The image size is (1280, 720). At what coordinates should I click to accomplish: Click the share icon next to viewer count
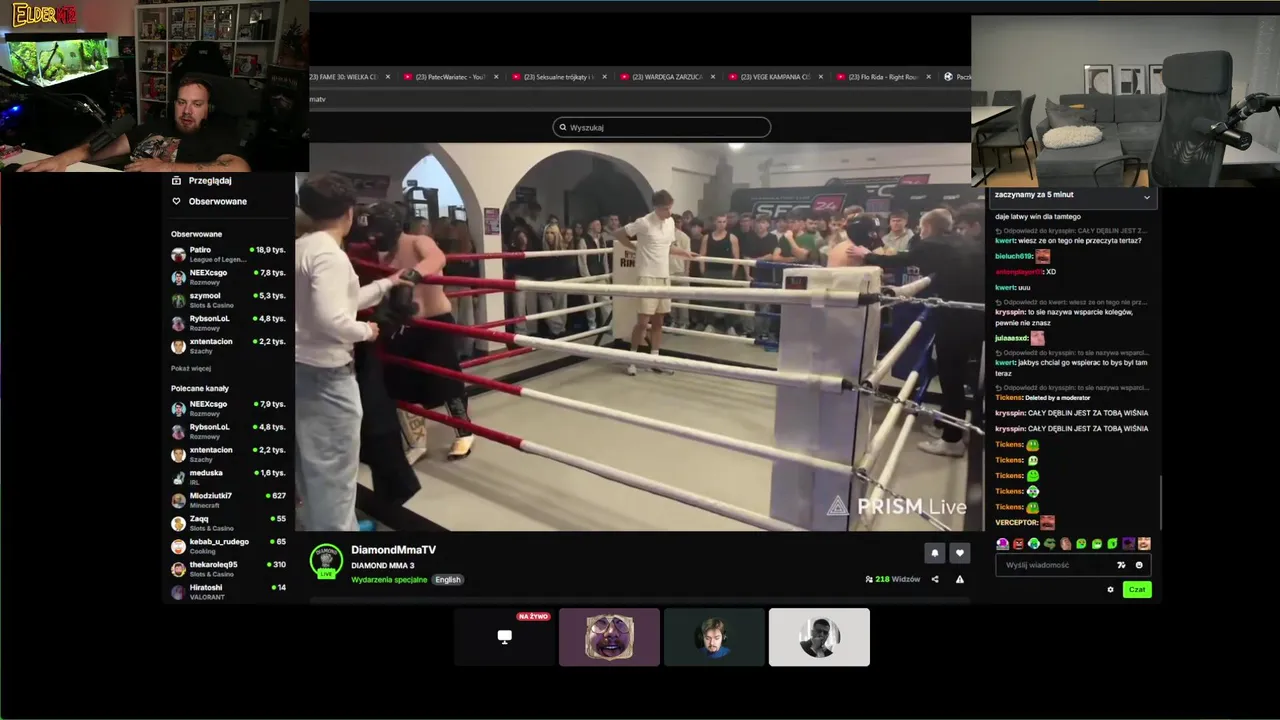pos(935,579)
